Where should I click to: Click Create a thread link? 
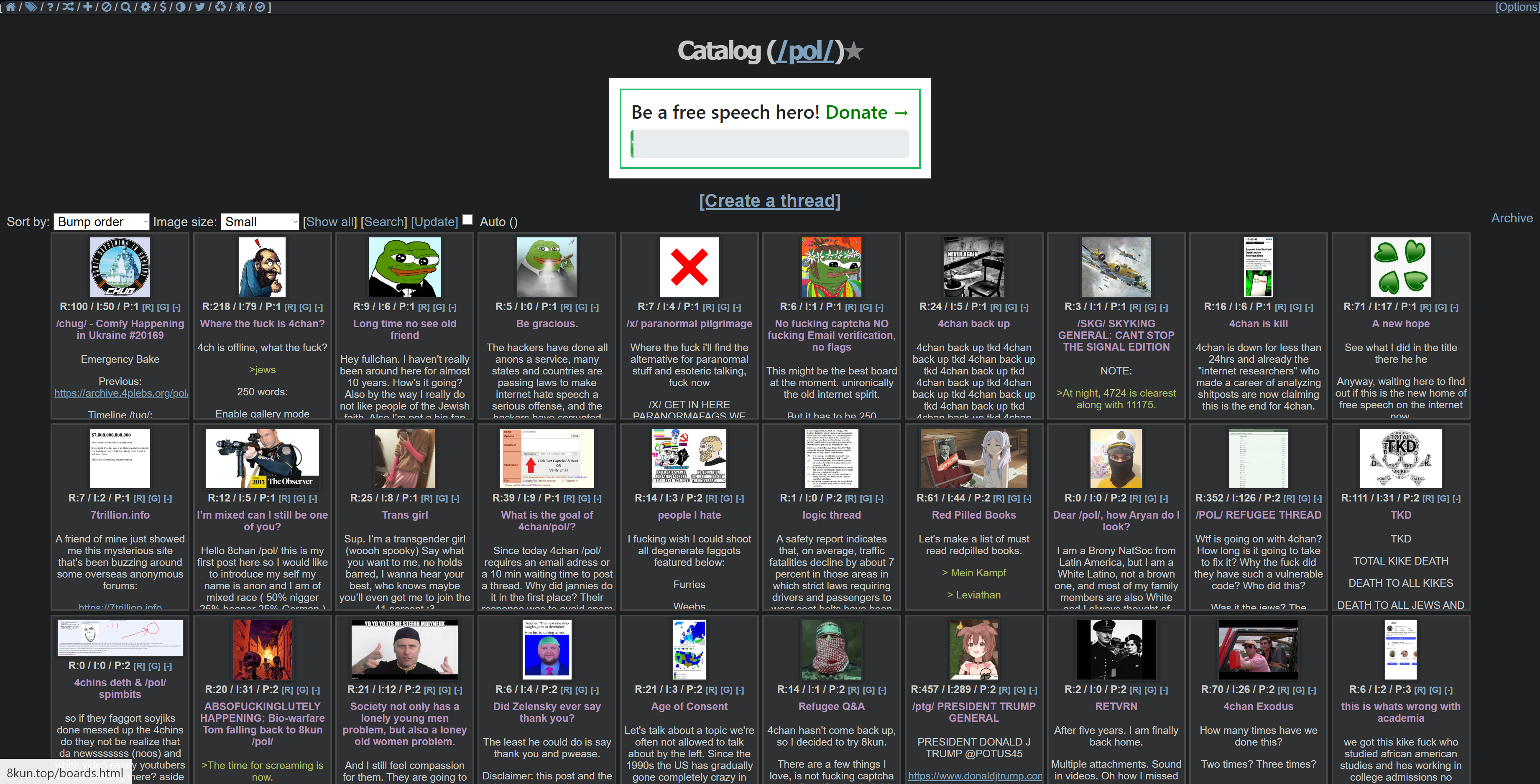click(x=769, y=201)
